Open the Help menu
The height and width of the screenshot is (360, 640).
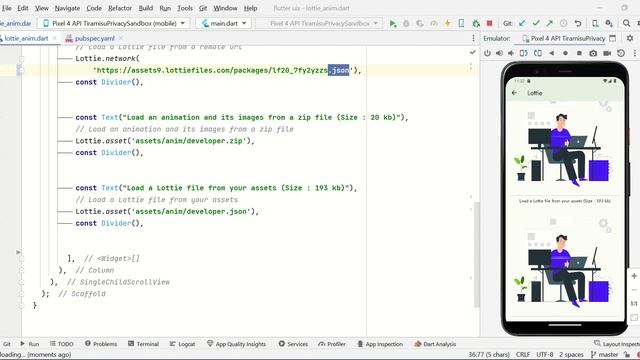coord(250,8)
